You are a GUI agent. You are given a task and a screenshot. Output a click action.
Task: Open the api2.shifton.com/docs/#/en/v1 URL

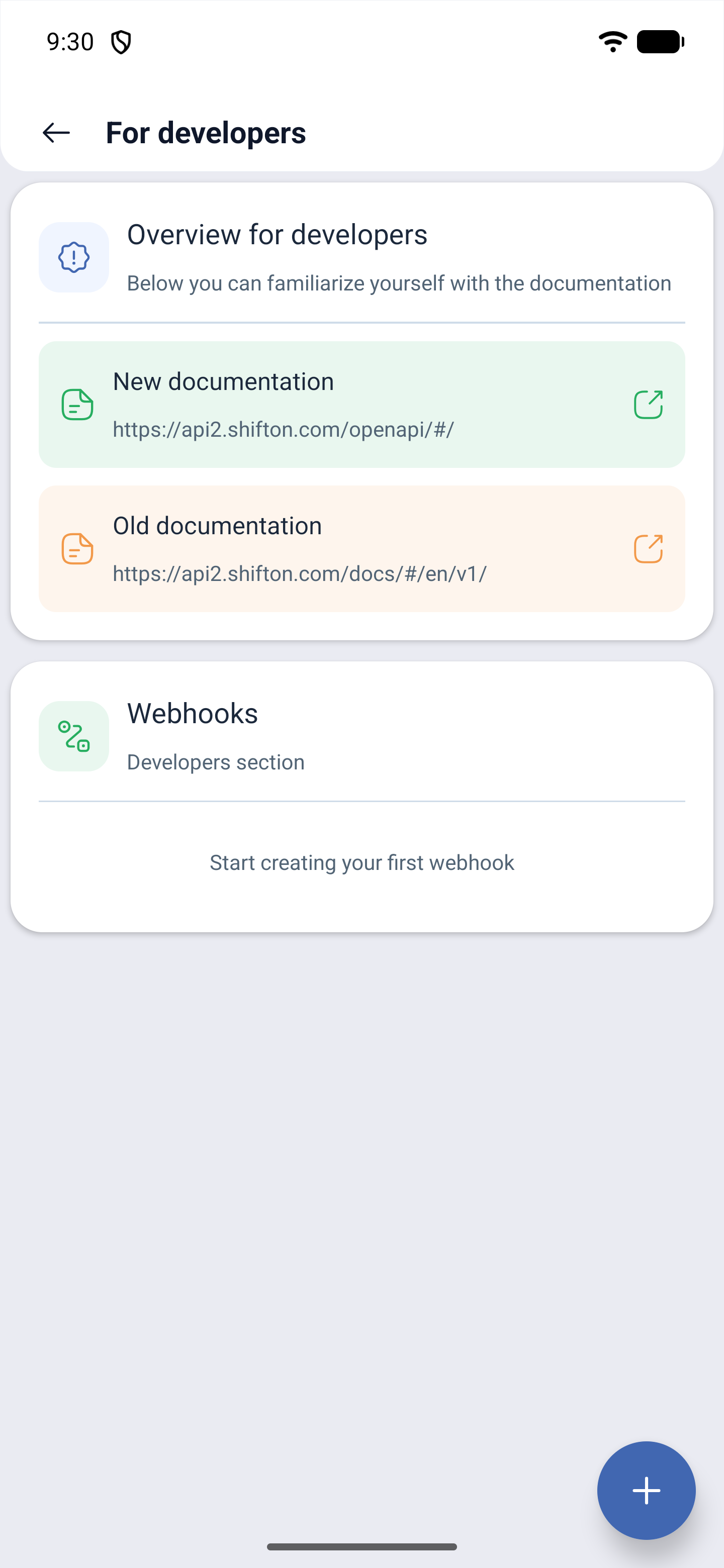click(x=300, y=574)
